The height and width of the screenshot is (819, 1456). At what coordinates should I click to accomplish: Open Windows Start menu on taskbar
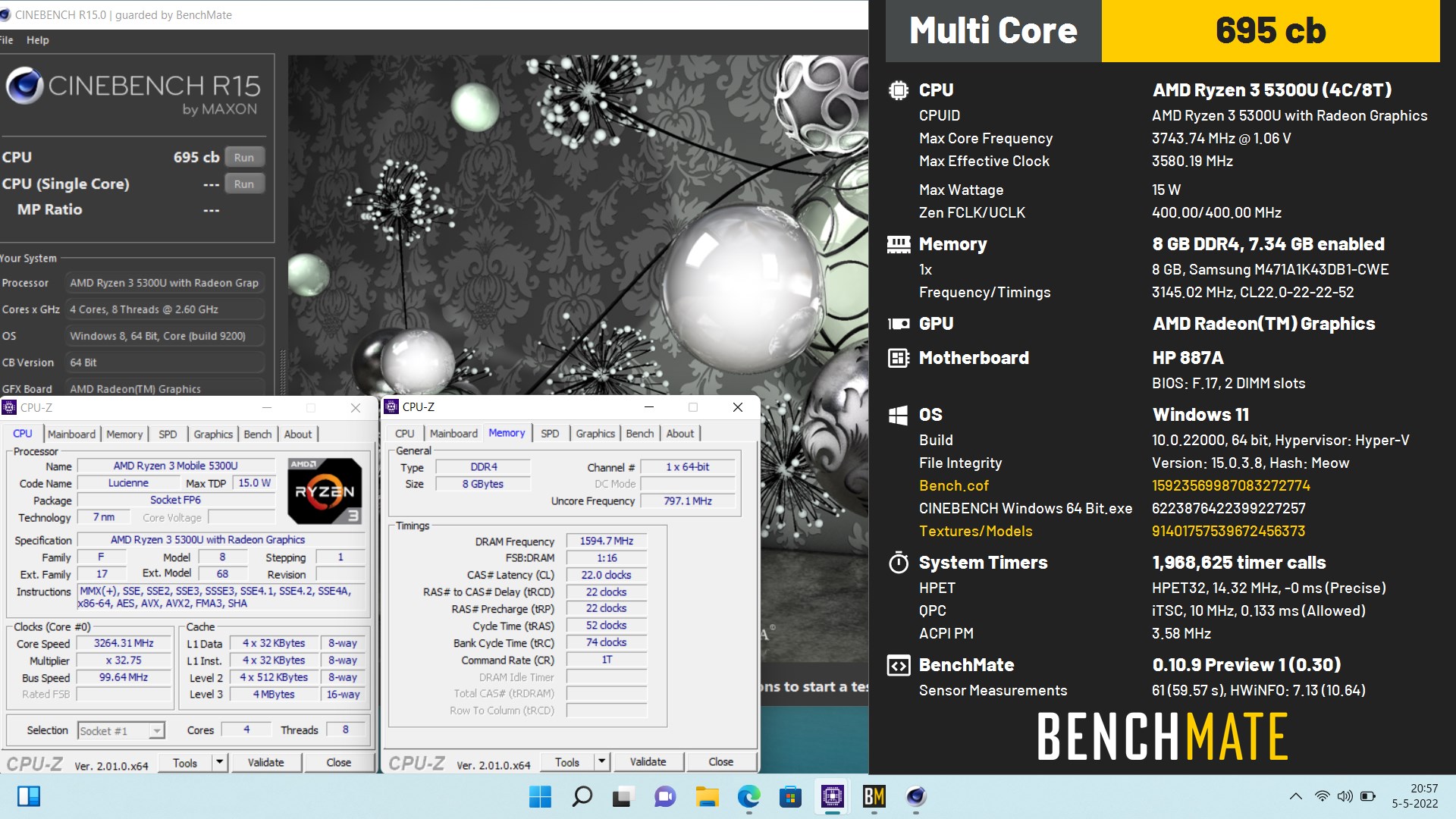pyautogui.click(x=540, y=796)
